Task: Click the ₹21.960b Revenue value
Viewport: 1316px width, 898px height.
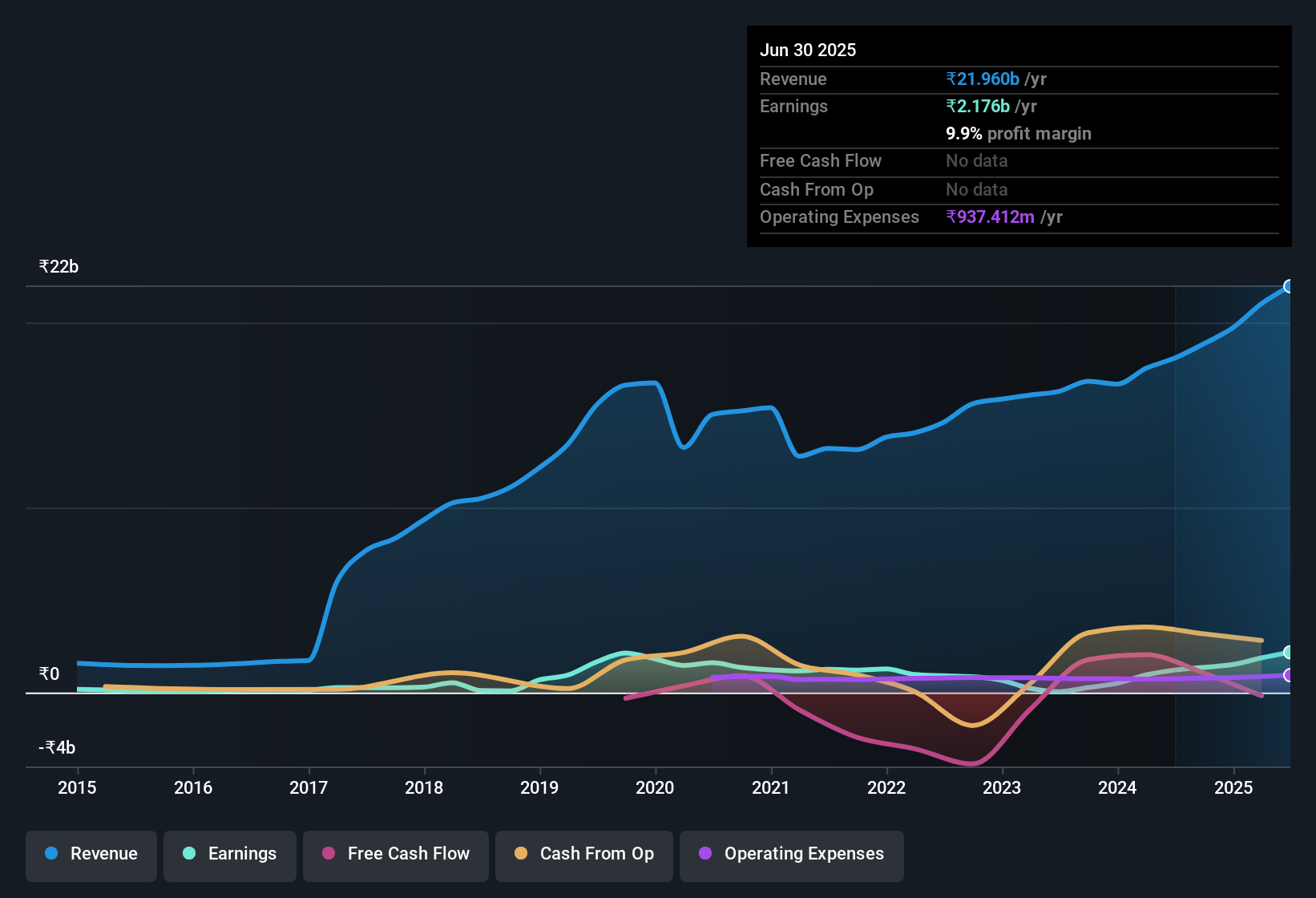Action: point(983,79)
